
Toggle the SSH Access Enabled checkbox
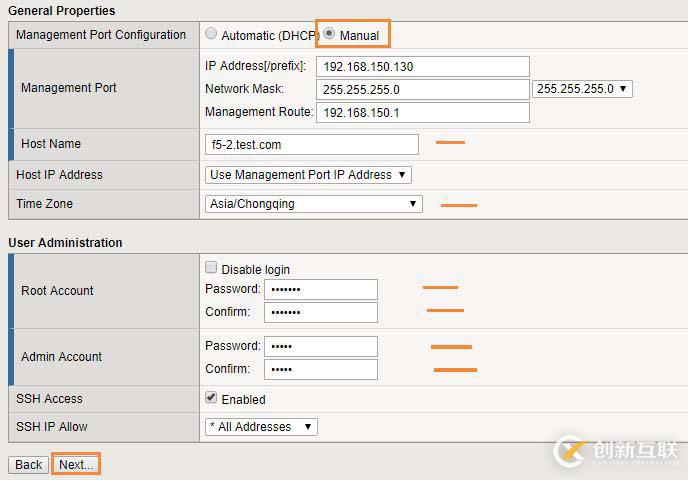click(211, 398)
